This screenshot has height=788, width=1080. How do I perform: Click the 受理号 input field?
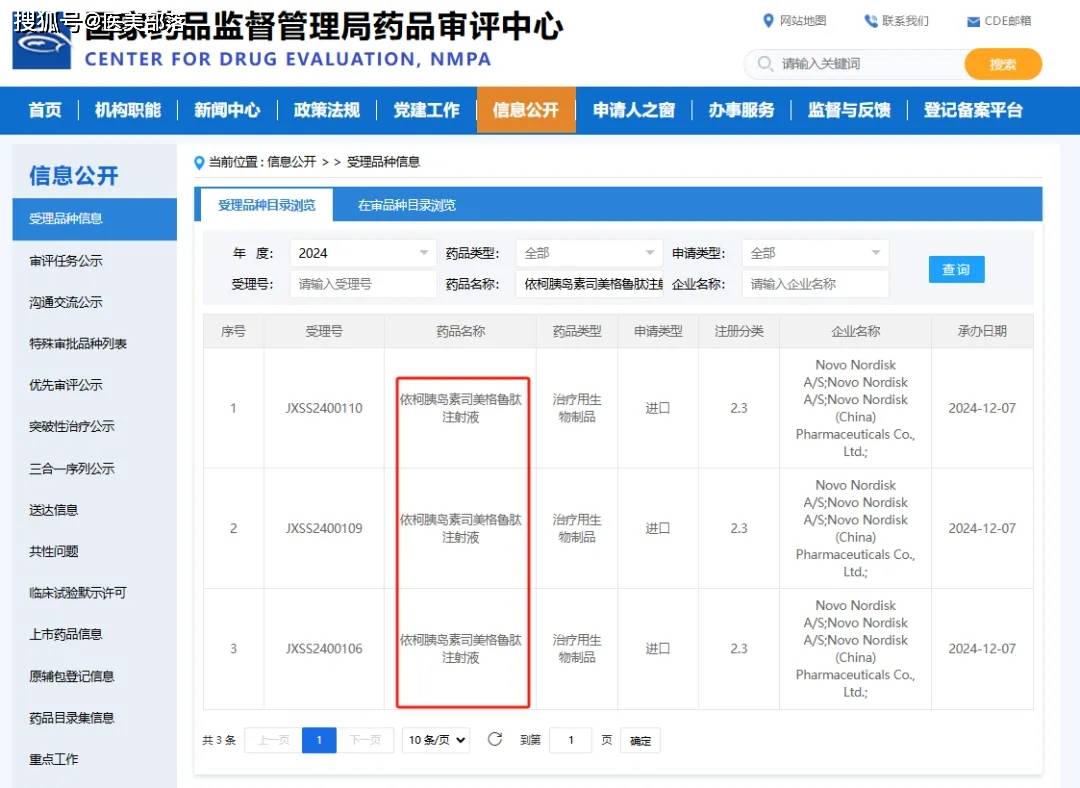pyautogui.click(x=363, y=284)
